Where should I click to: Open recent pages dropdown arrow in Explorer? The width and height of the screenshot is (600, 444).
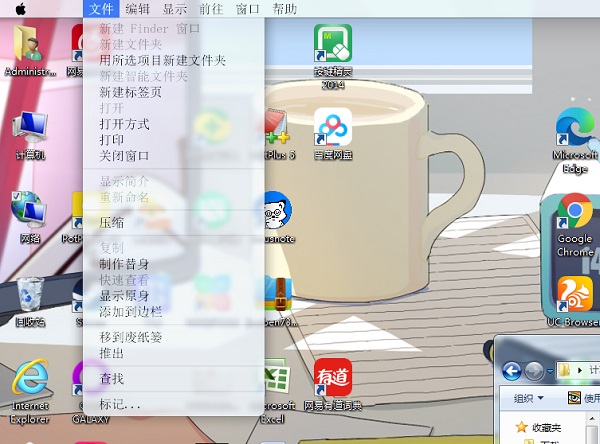point(550,371)
